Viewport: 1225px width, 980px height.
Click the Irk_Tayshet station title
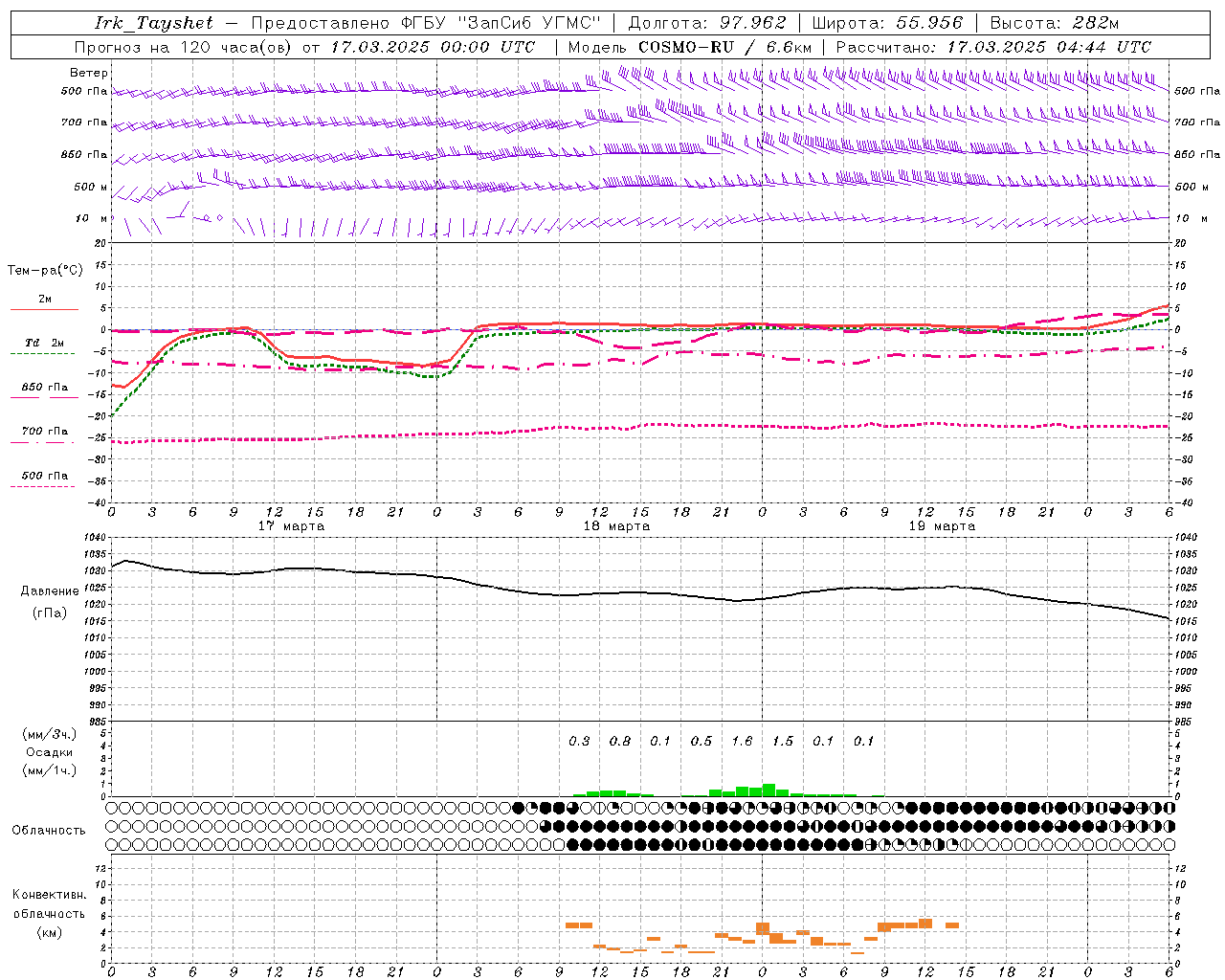pos(153,23)
